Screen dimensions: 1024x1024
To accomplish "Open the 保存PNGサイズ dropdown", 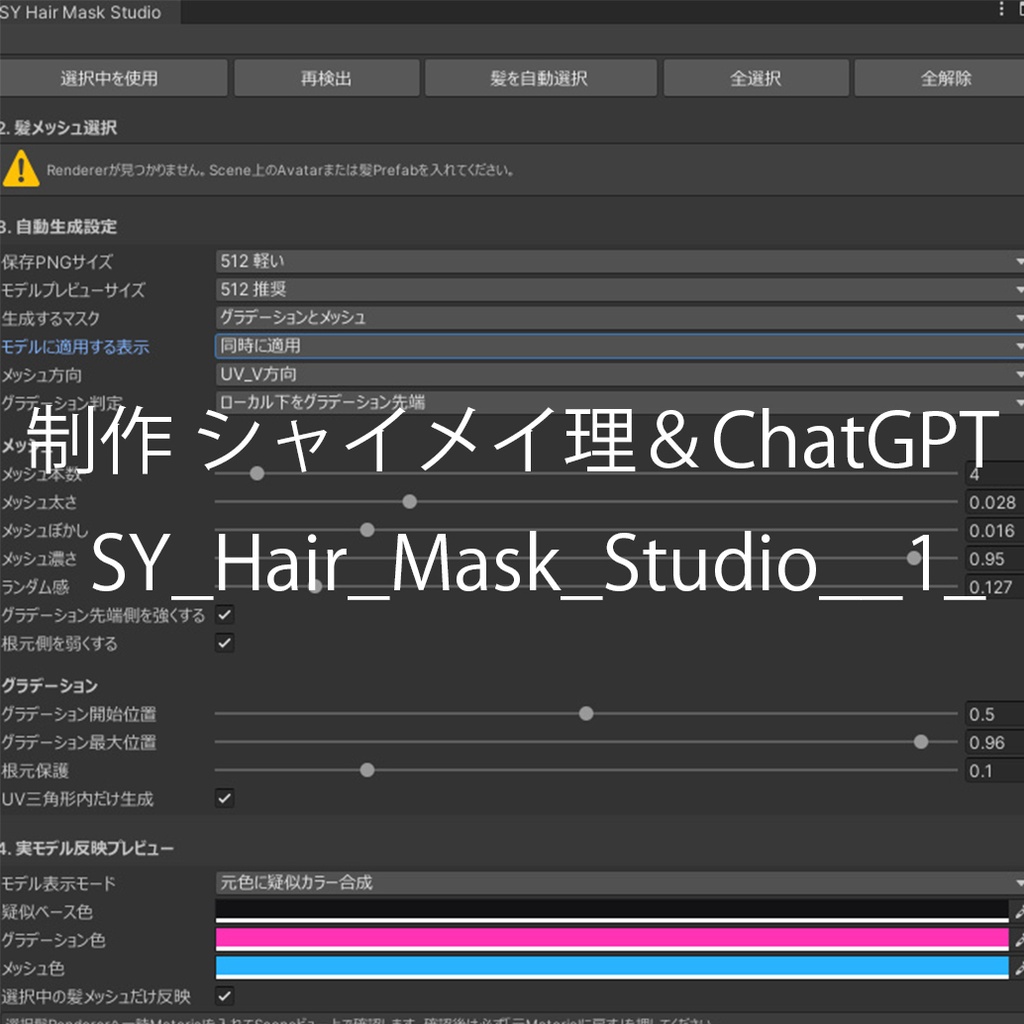I will point(619,261).
